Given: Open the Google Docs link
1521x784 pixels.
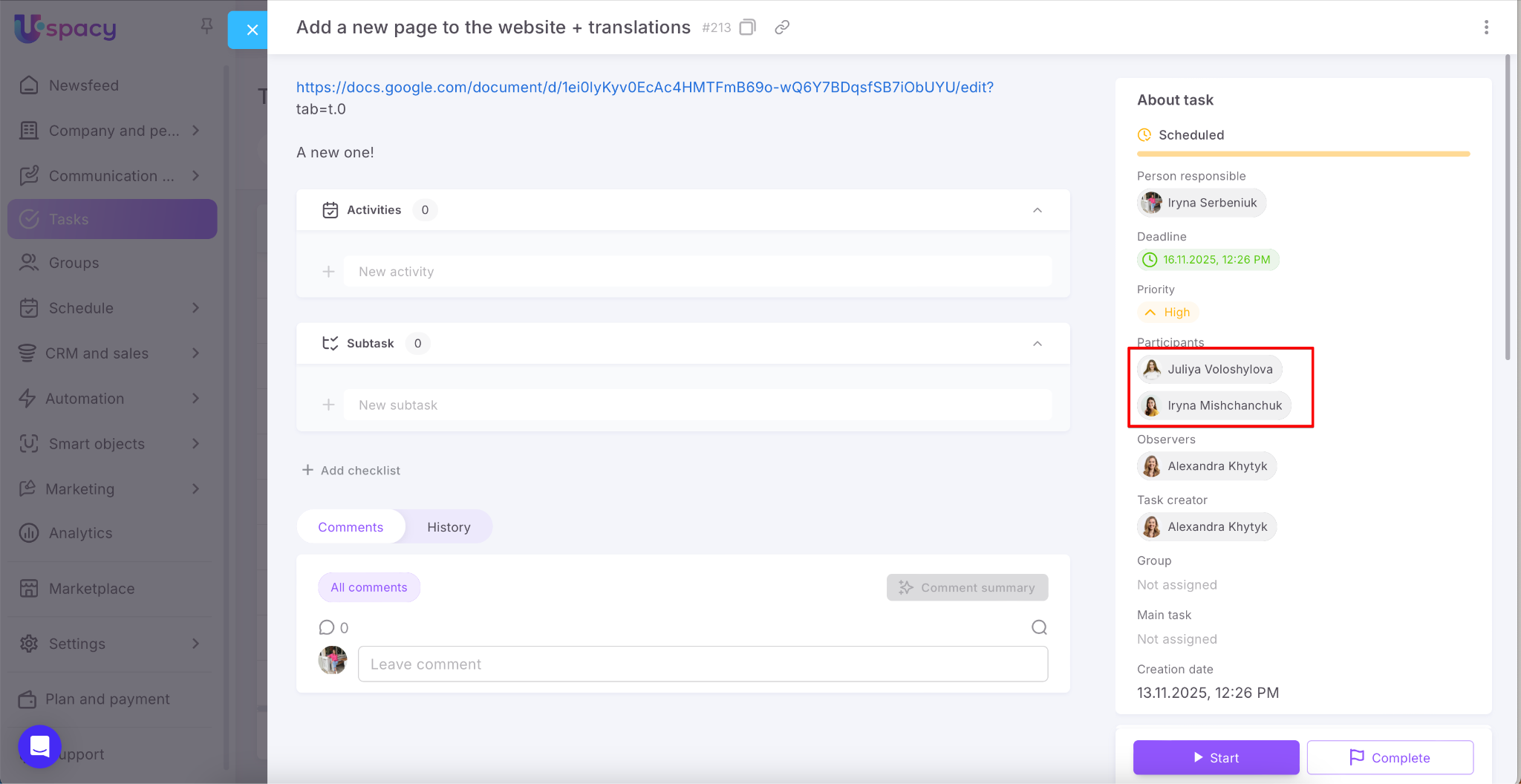Looking at the screenshot, I should pos(644,88).
